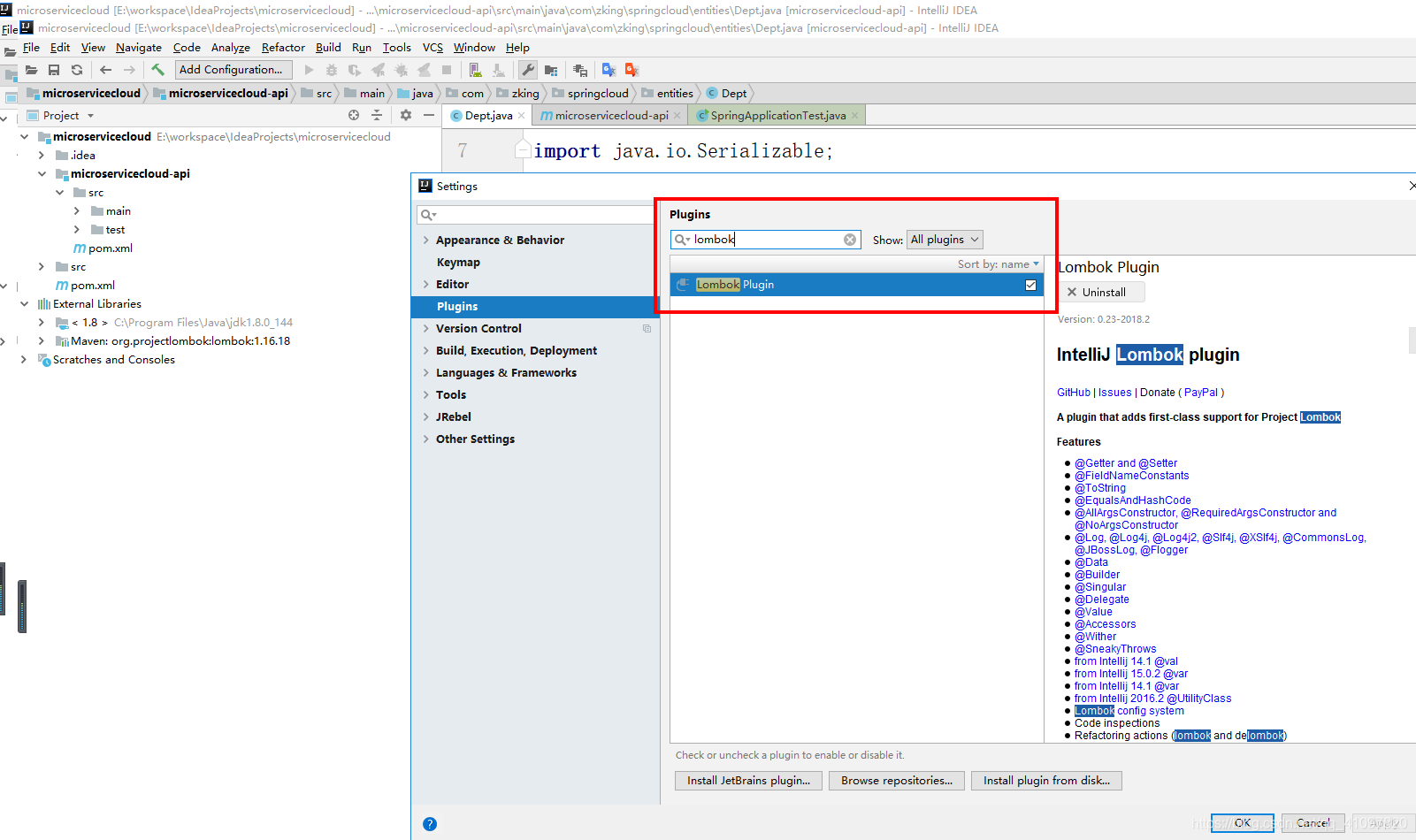This screenshot has width=1416, height=840.
Task: Open the GitHub link in plugin description
Action: click(x=1074, y=393)
